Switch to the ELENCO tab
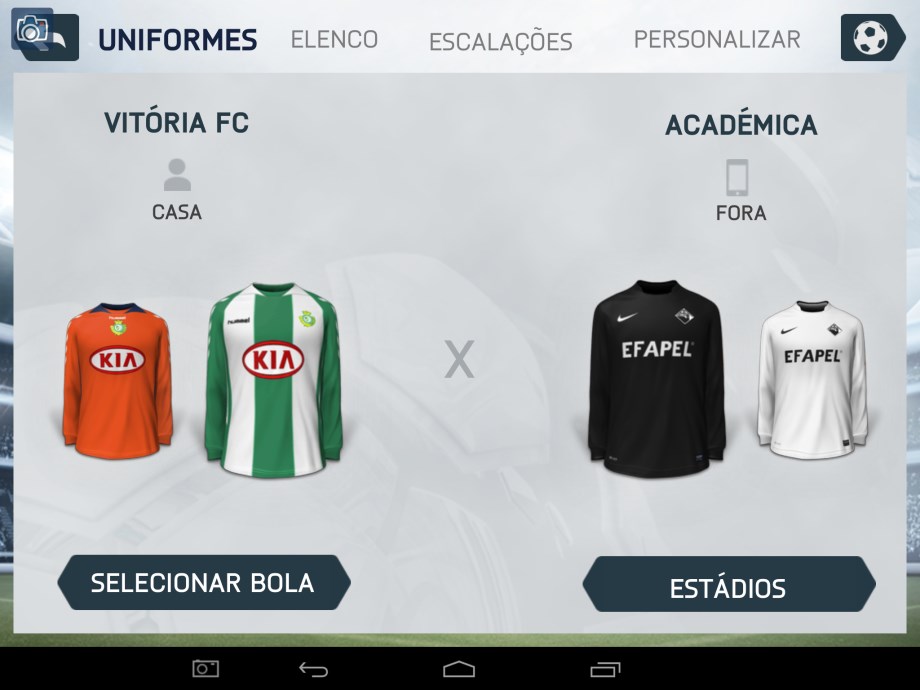920x690 pixels. (x=334, y=40)
